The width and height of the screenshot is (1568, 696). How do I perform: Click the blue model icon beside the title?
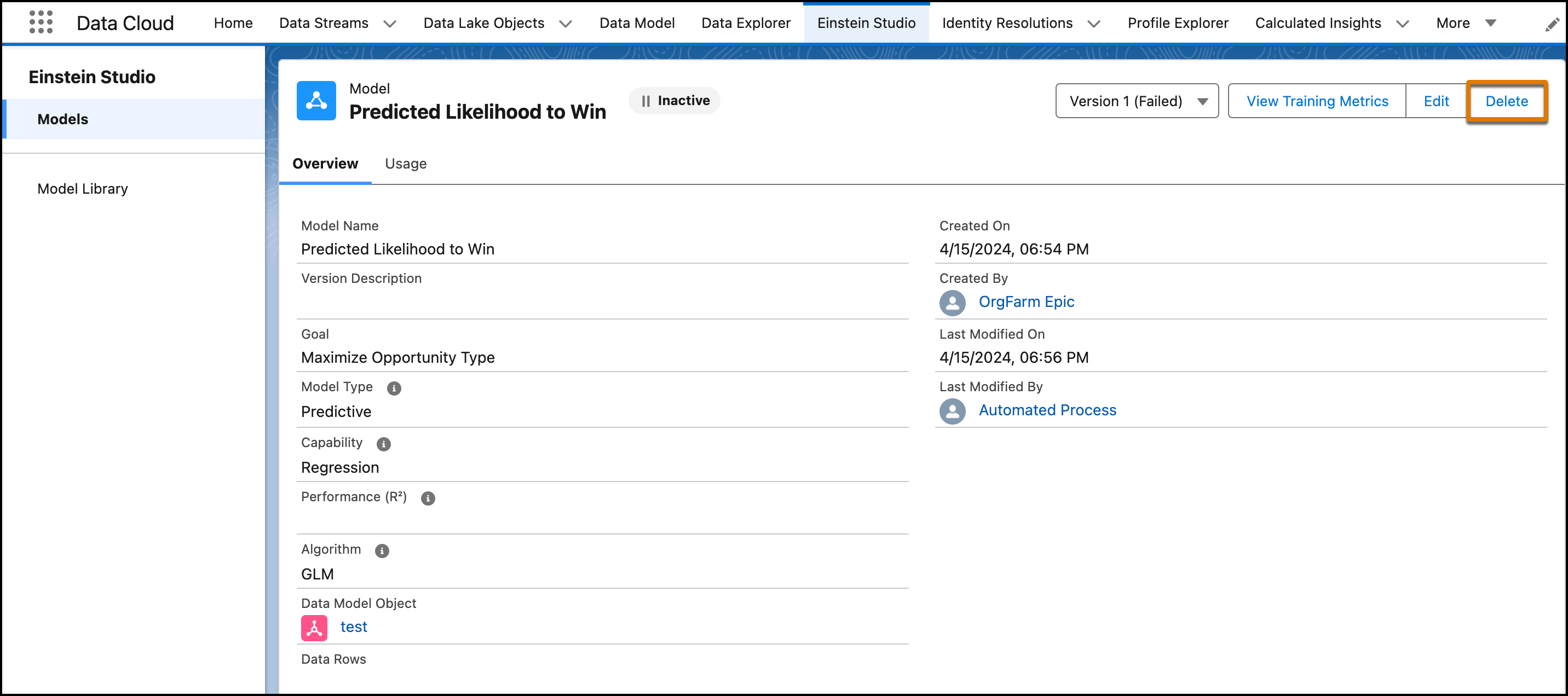[316, 100]
